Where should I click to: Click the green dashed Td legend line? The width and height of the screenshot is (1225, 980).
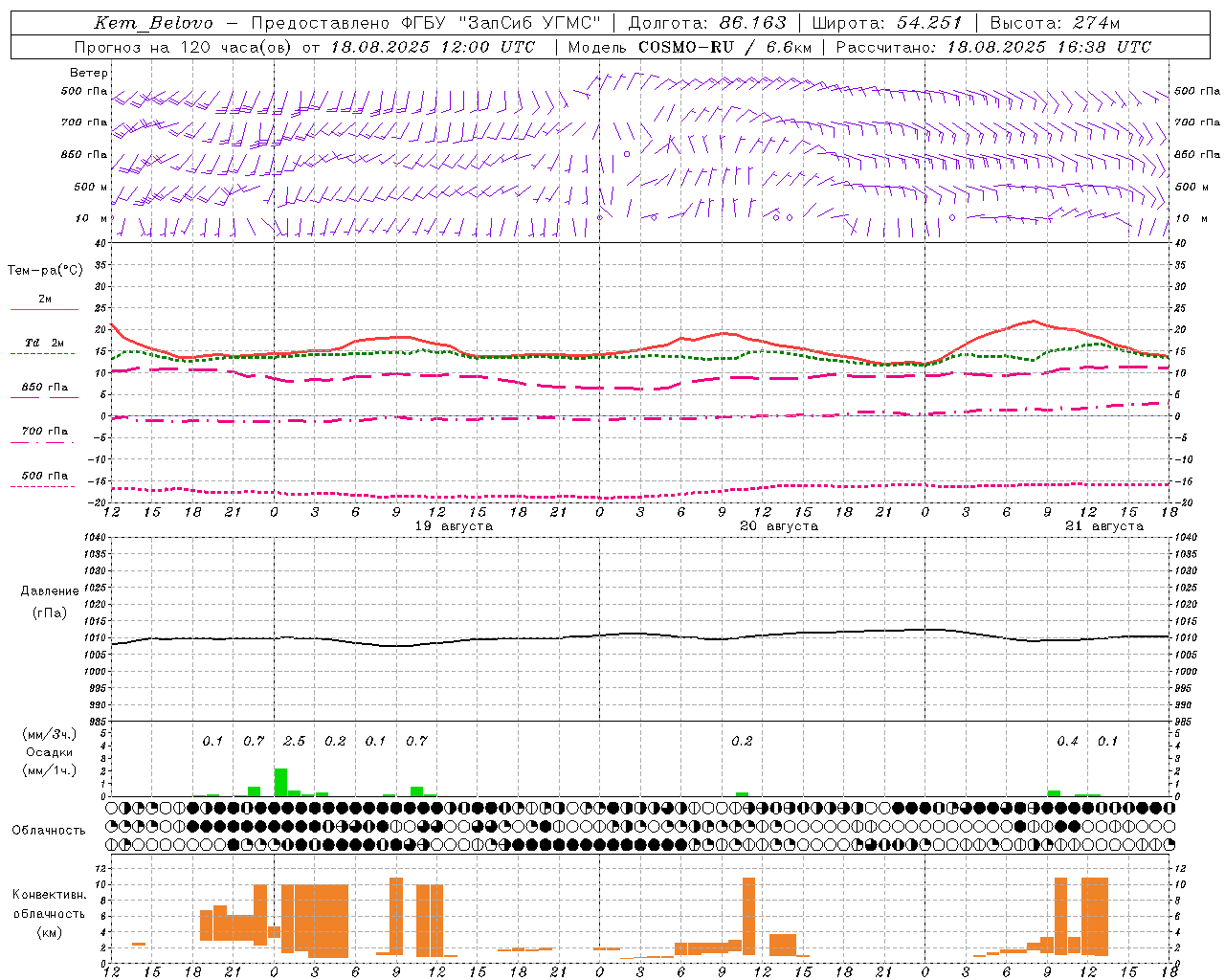42,354
